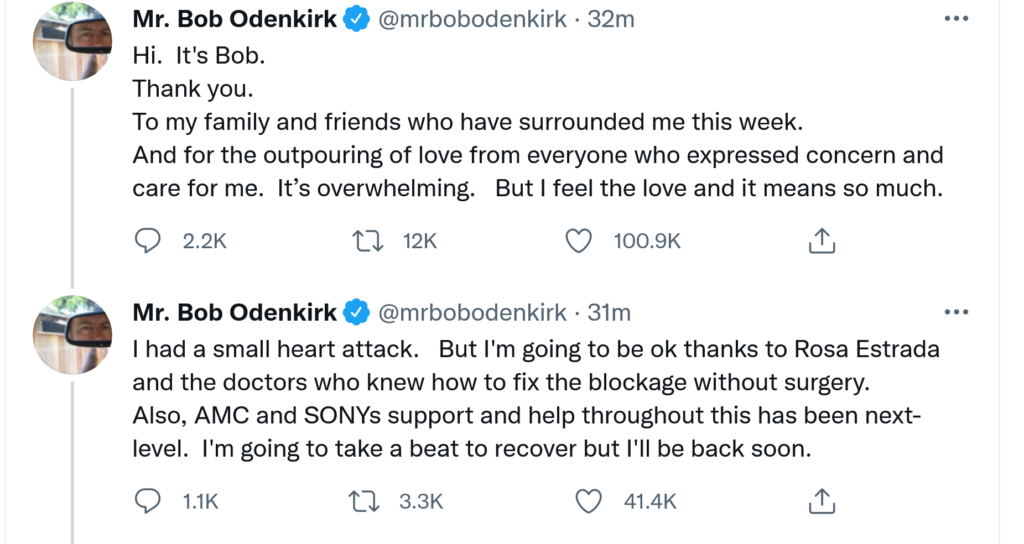The width and height of the screenshot is (1024, 544).
Task: Reply to the heart attack tweet
Action: [148, 501]
